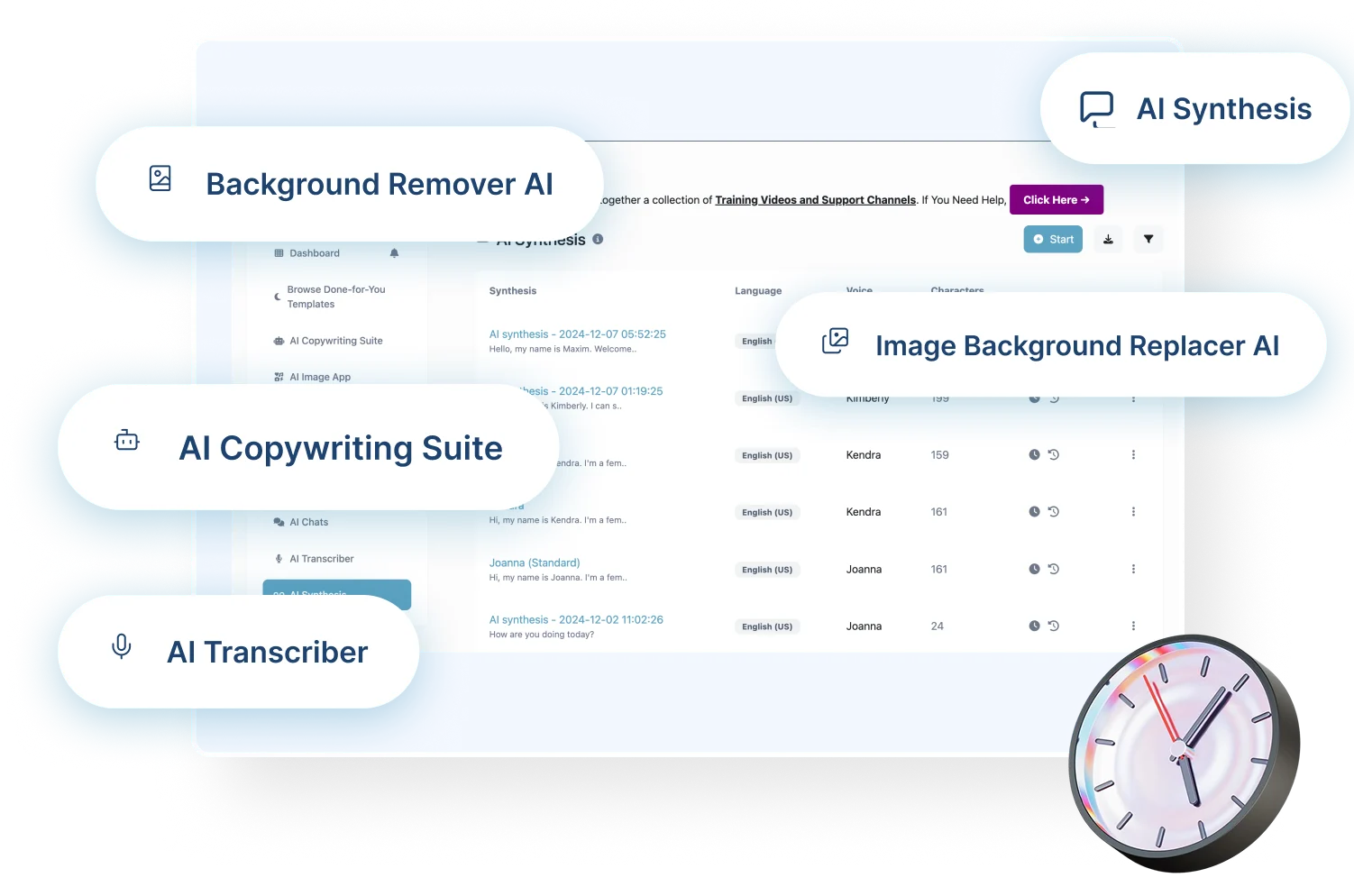Click the clock icon in the Joanna 24-character row
This screenshot has width=1354, height=896.
pos(1034,626)
